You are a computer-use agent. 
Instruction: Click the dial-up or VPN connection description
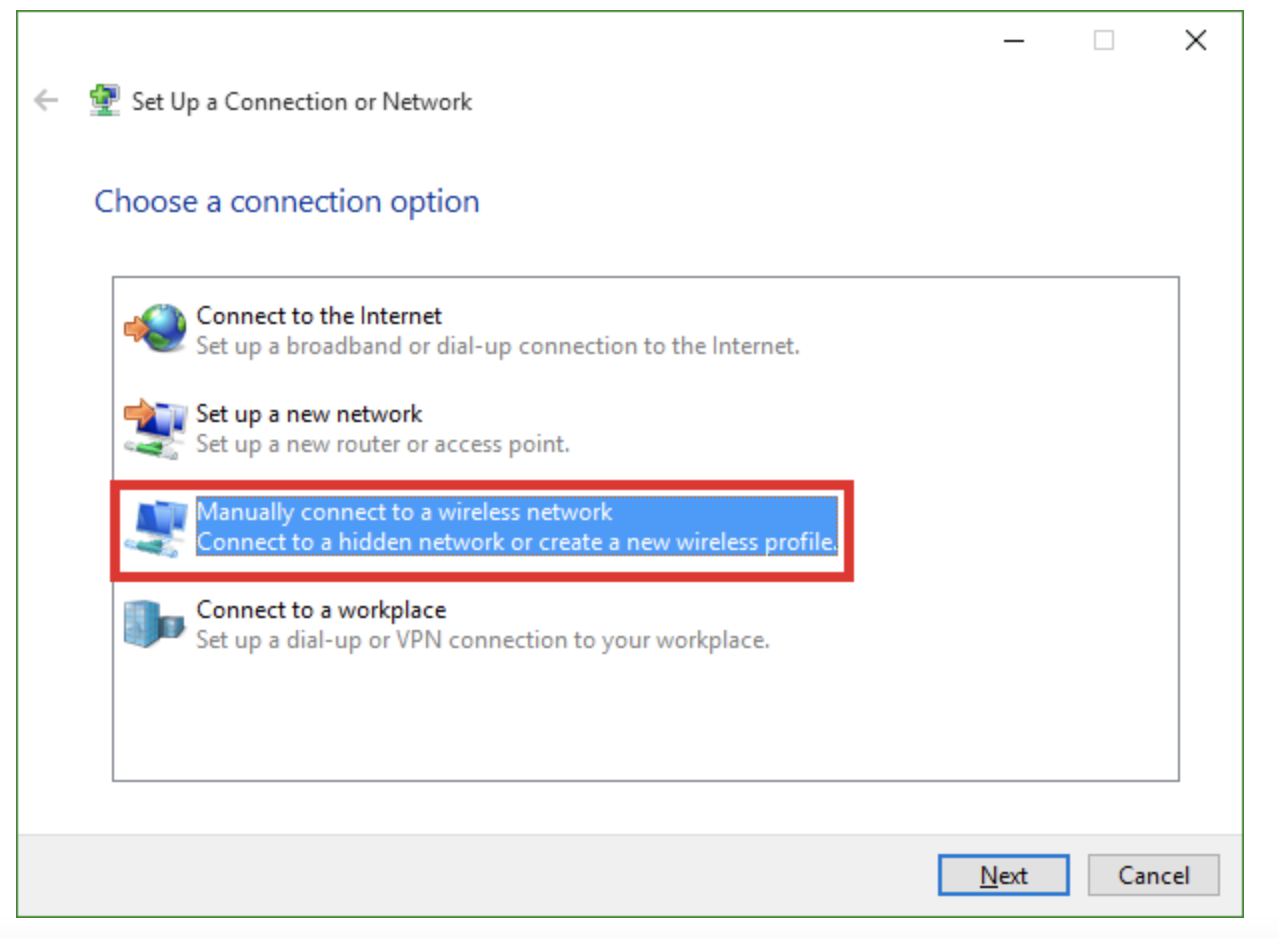pyautogui.click(x=483, y=640)
